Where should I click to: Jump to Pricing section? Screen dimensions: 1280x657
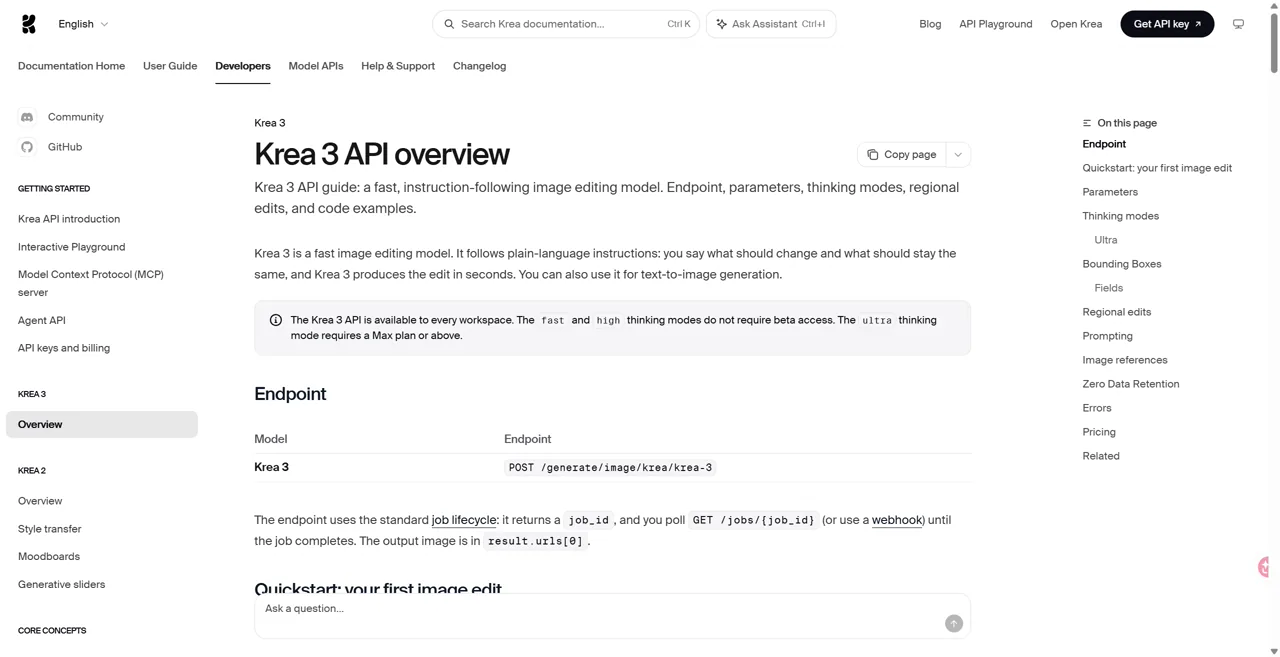[1099, 432]
